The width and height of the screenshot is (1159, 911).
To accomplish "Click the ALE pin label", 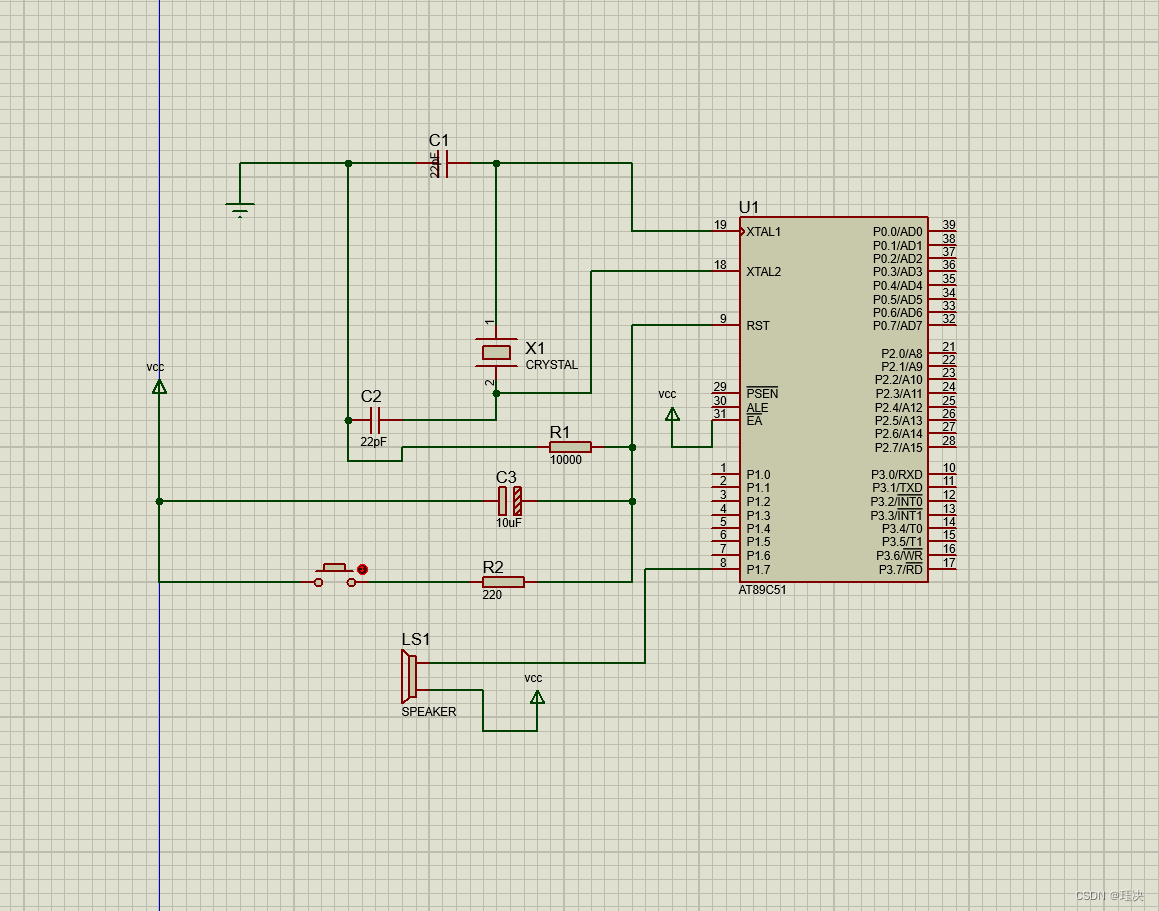I will (x=757, y=407).
